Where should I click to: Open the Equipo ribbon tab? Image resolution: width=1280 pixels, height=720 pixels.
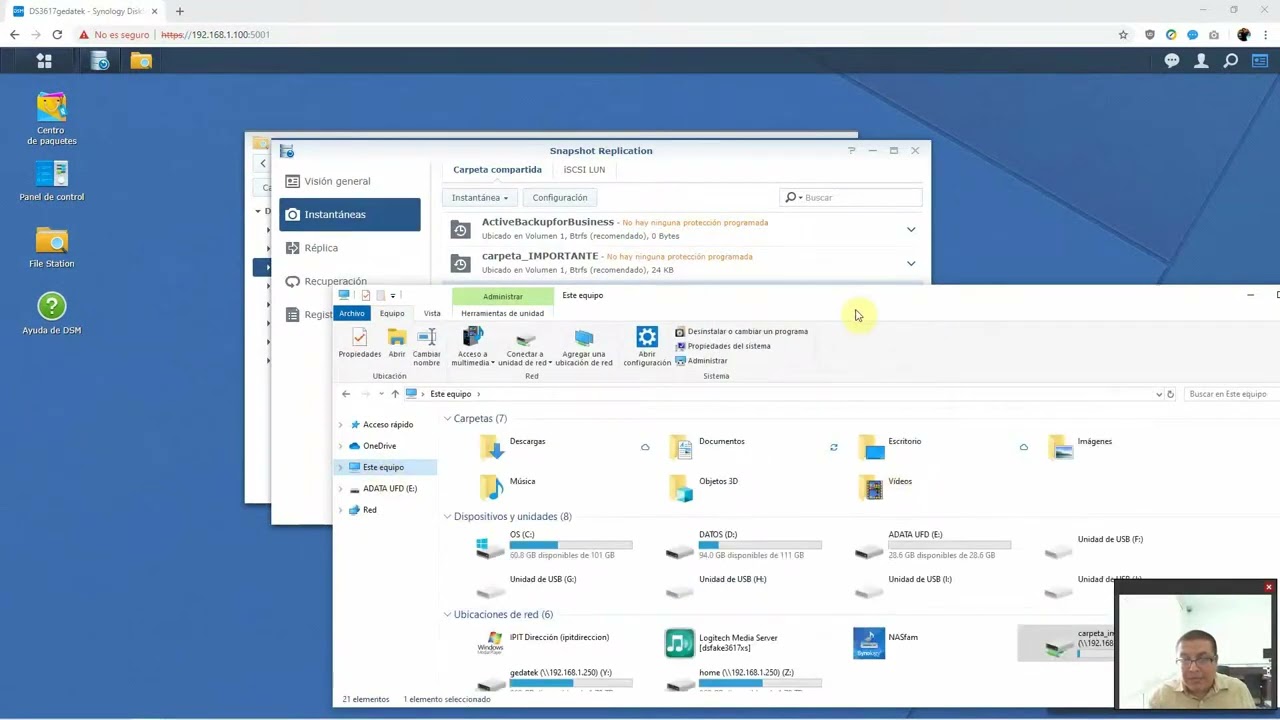point(392,313)
